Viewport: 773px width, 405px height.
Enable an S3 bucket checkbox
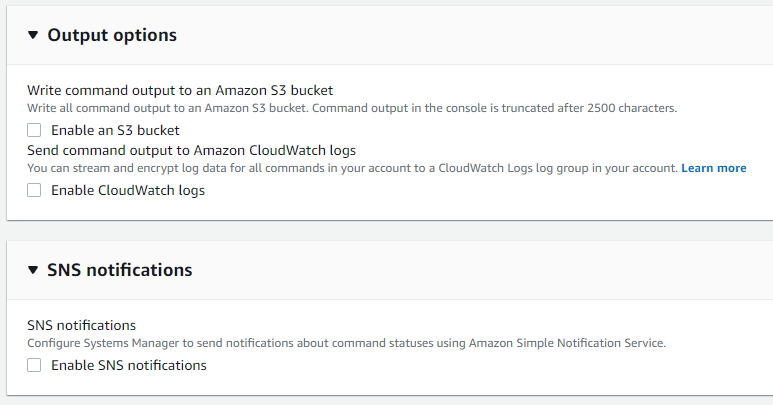[34, 130]
